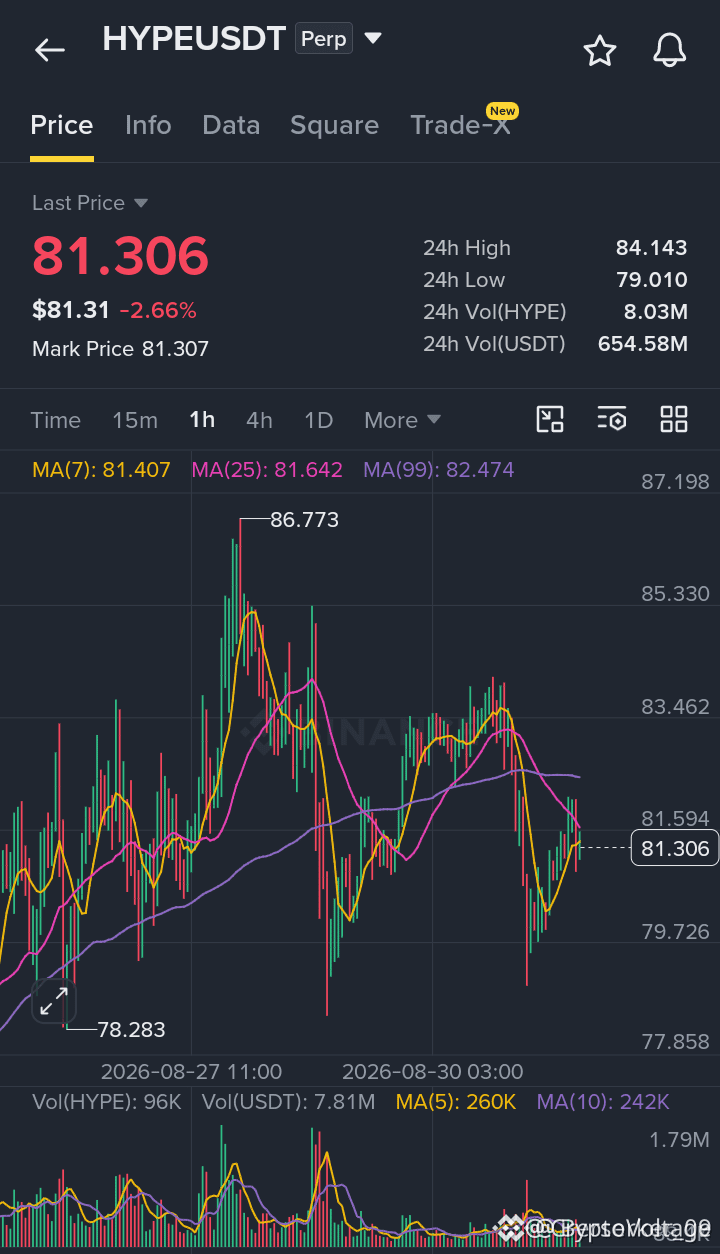
Task: Tap the volume MA(10): 242K label
Action: click(603, 1102)
